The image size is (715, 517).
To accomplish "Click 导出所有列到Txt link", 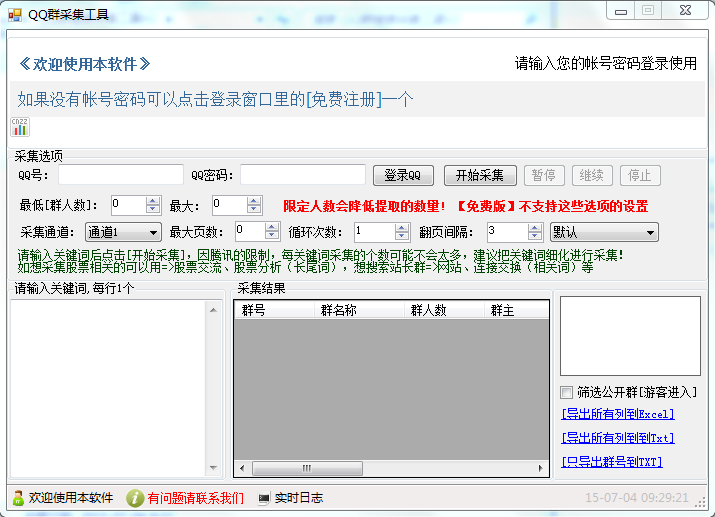I will 618,438.
